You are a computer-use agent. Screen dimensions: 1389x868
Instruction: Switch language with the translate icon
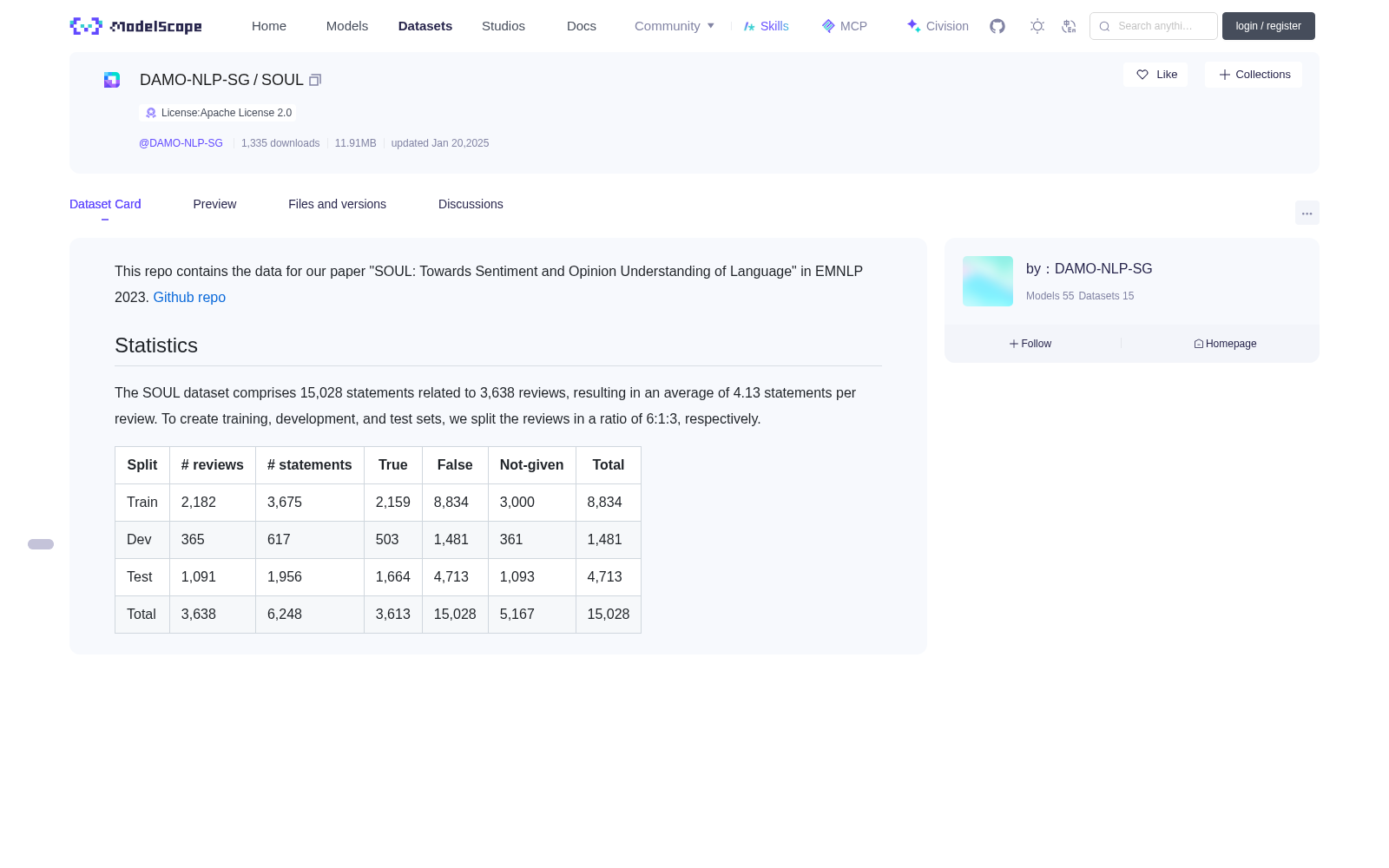[x=1069, y=26]
